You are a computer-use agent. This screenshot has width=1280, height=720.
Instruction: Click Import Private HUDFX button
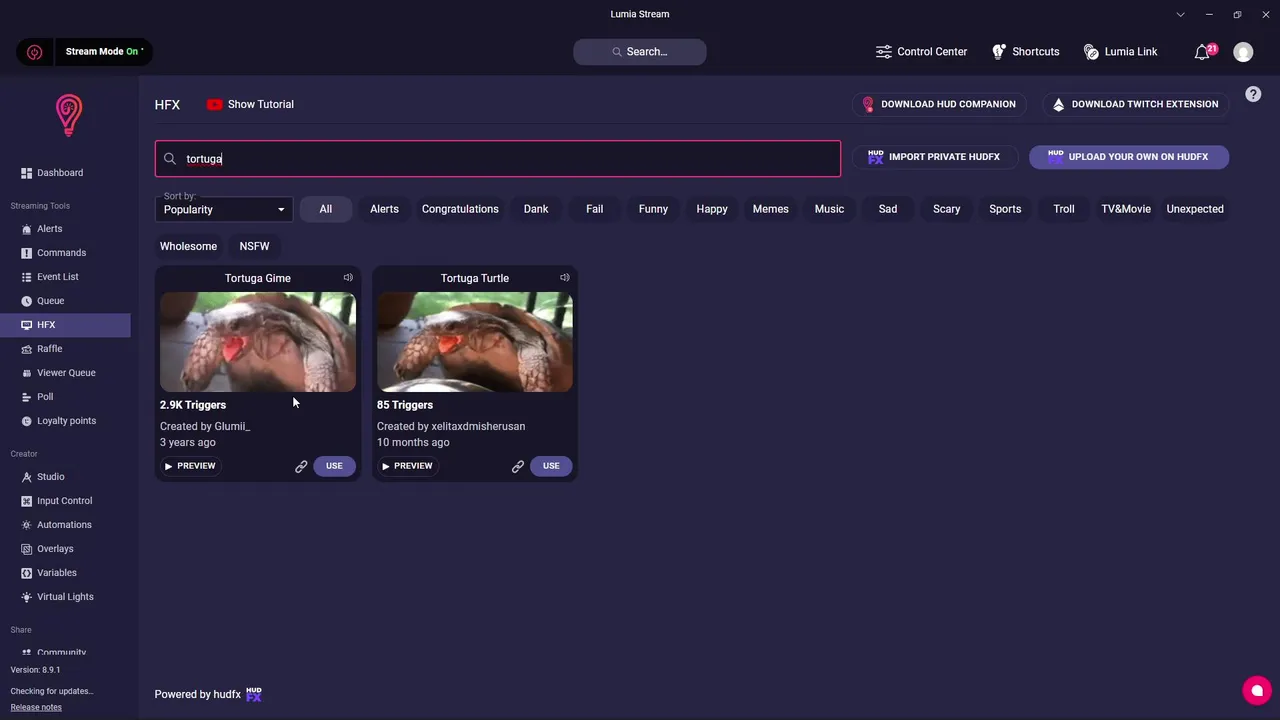934,157
